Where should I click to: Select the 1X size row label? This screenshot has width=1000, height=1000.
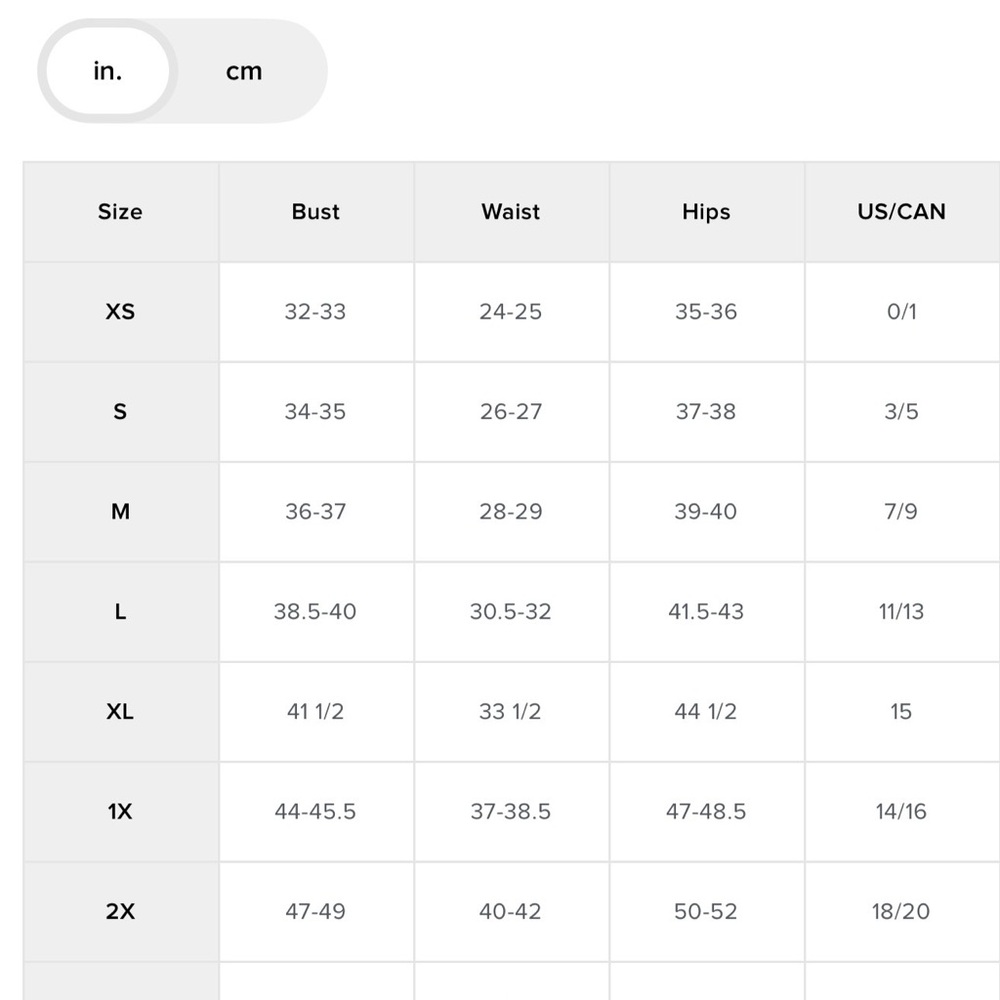120,812
